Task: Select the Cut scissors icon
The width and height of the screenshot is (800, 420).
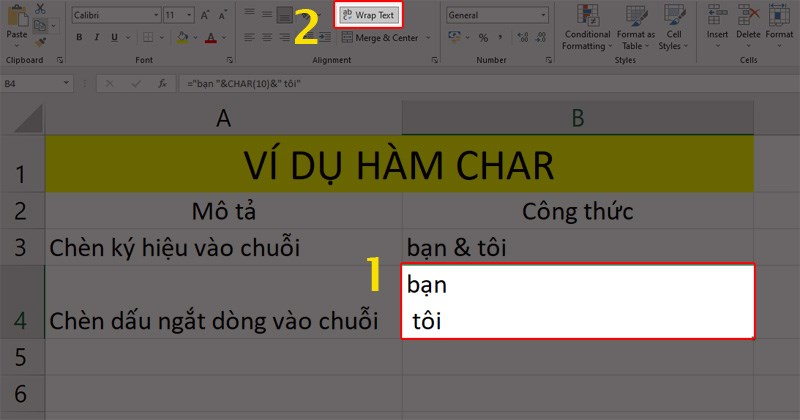Action: [x=40, y=9]
